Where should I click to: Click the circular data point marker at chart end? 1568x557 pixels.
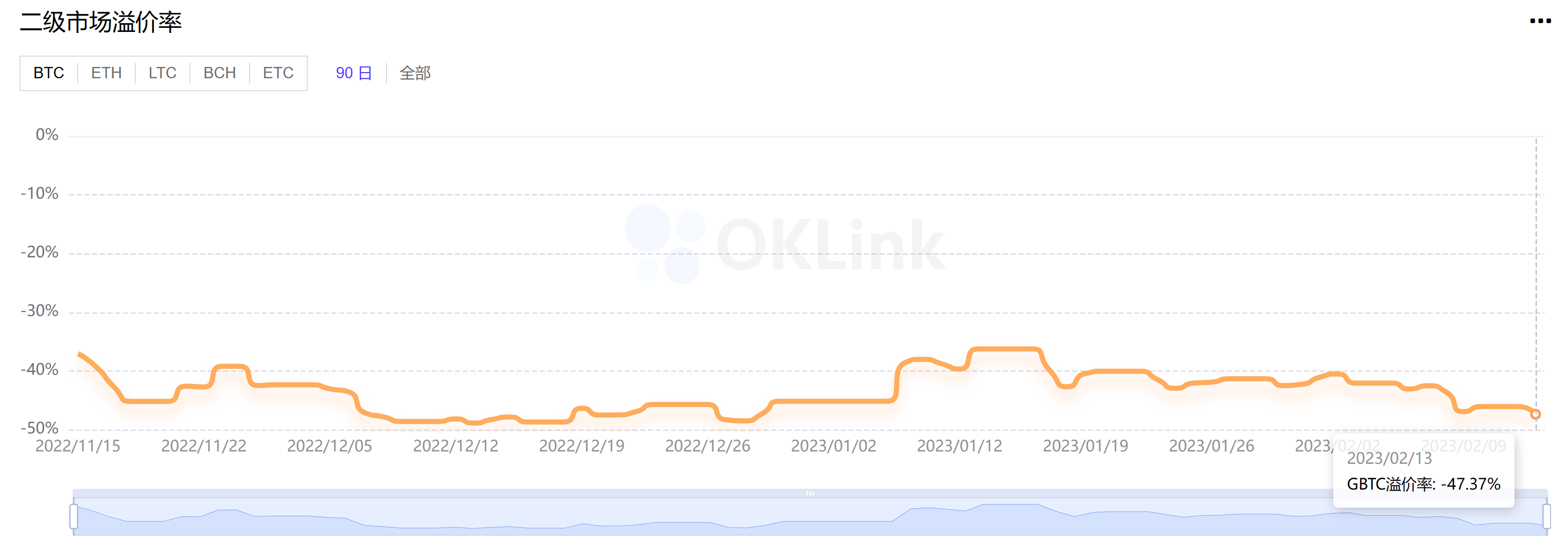(1535, 414)
